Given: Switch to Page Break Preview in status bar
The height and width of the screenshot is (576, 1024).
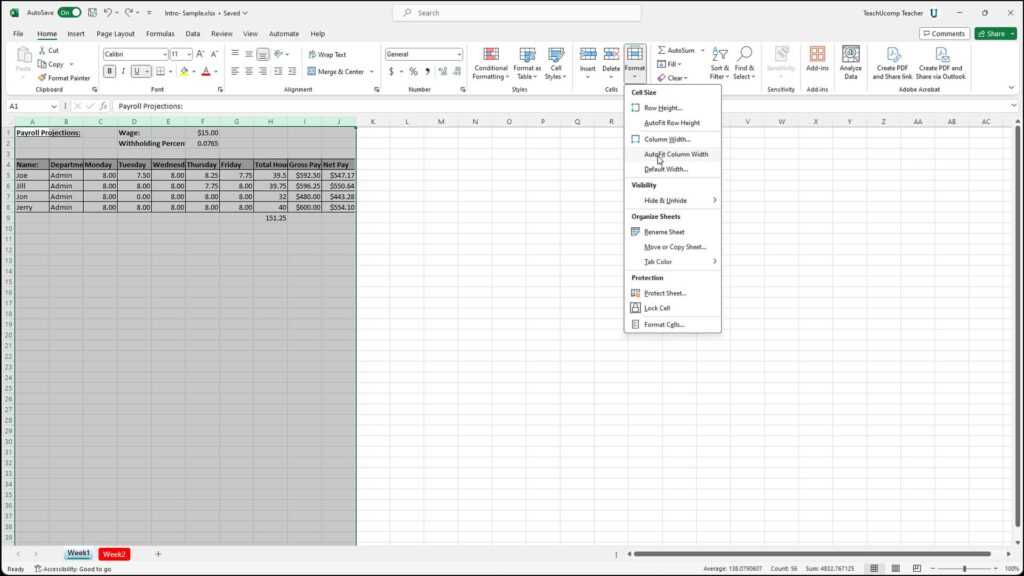Looking at the screenshot, I should [917, 569].
